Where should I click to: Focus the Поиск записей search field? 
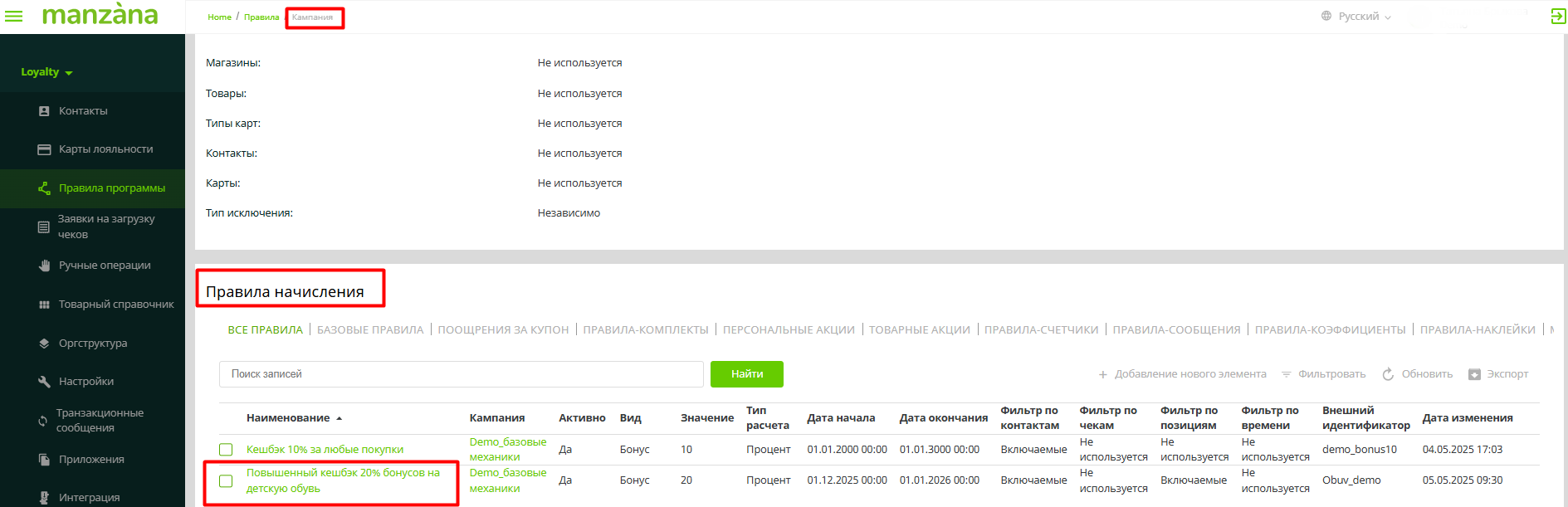(x=461, y=374)
